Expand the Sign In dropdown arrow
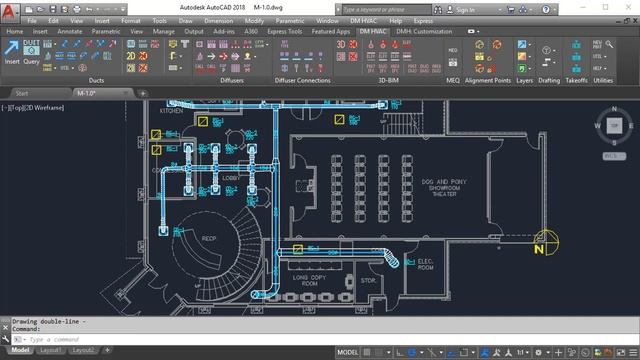Image resolution: width=640 pixels, height=360 pixels. coord(500,9)
